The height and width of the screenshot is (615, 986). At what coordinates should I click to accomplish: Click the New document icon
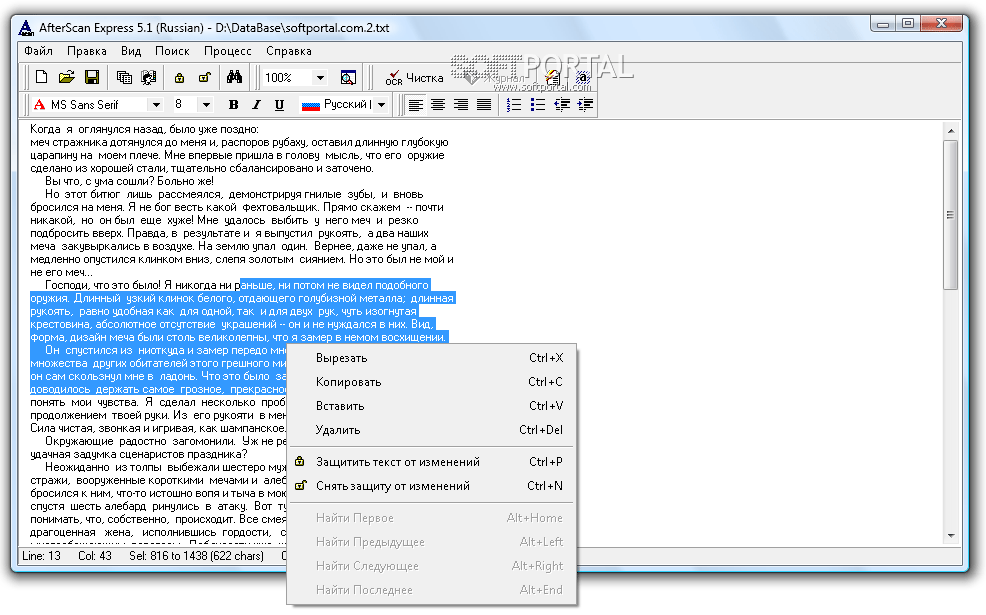[x=41, y=77]
